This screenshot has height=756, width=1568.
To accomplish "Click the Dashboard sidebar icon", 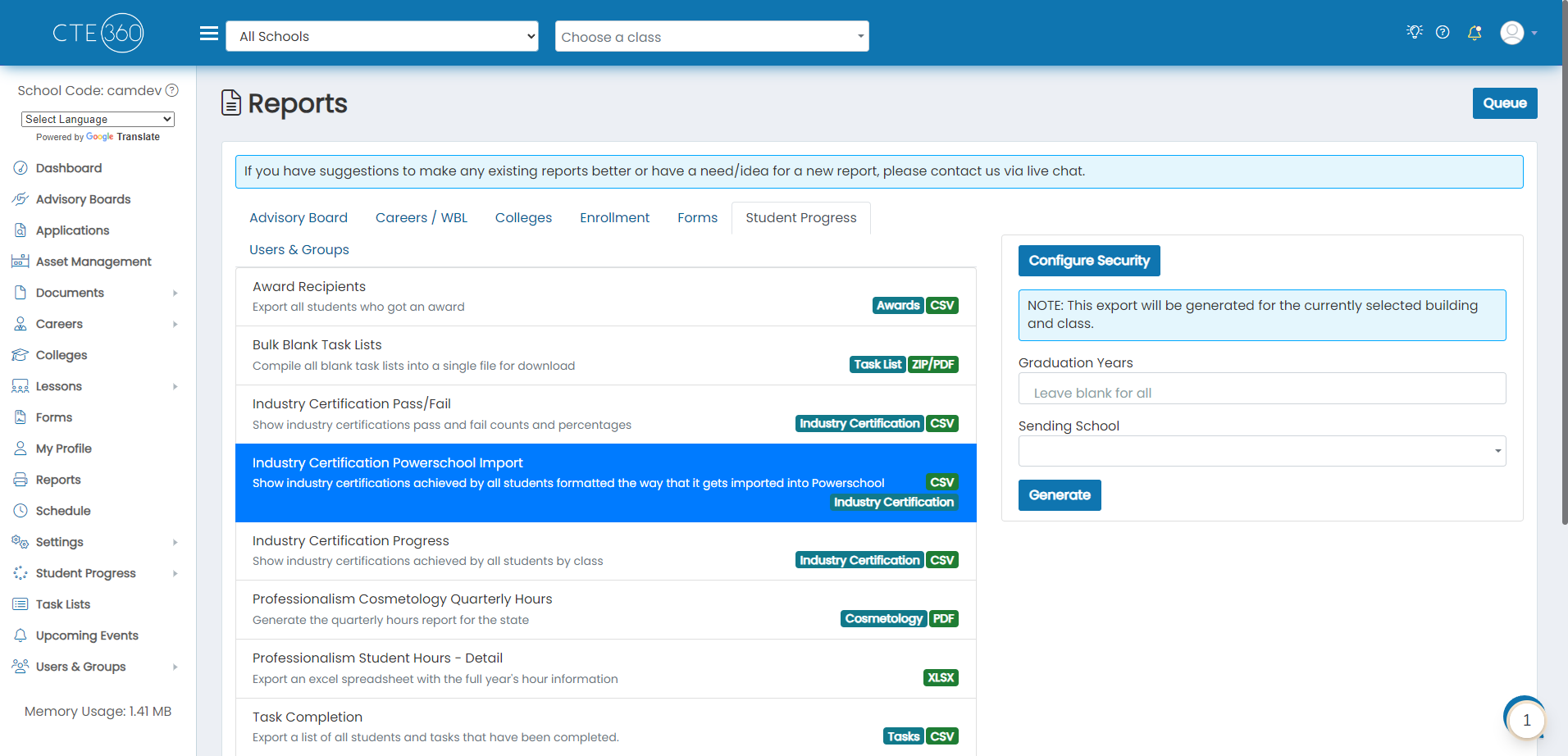I will (x=21, y=168).
